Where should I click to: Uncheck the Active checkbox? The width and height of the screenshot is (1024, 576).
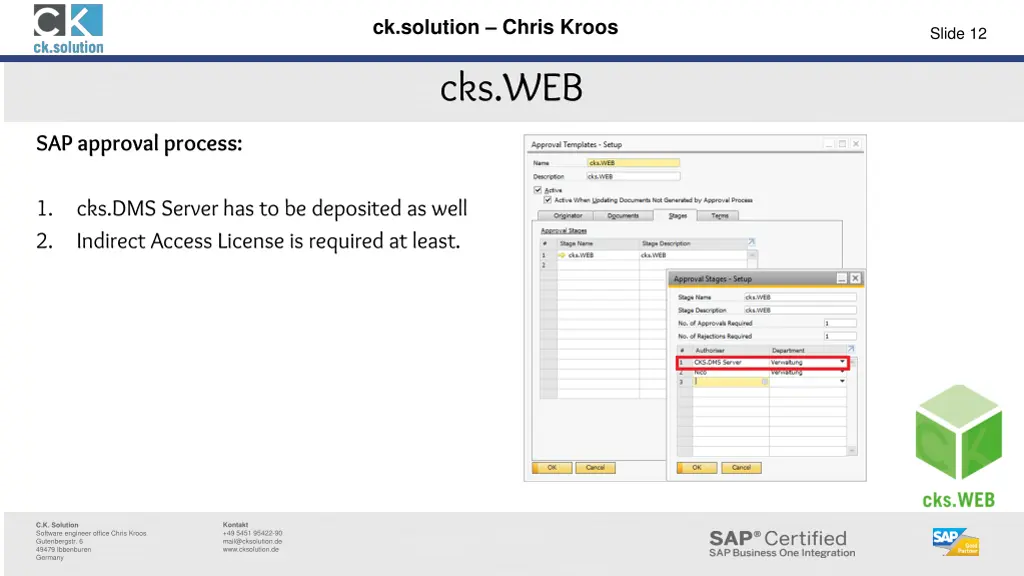[x=537, y=190]
